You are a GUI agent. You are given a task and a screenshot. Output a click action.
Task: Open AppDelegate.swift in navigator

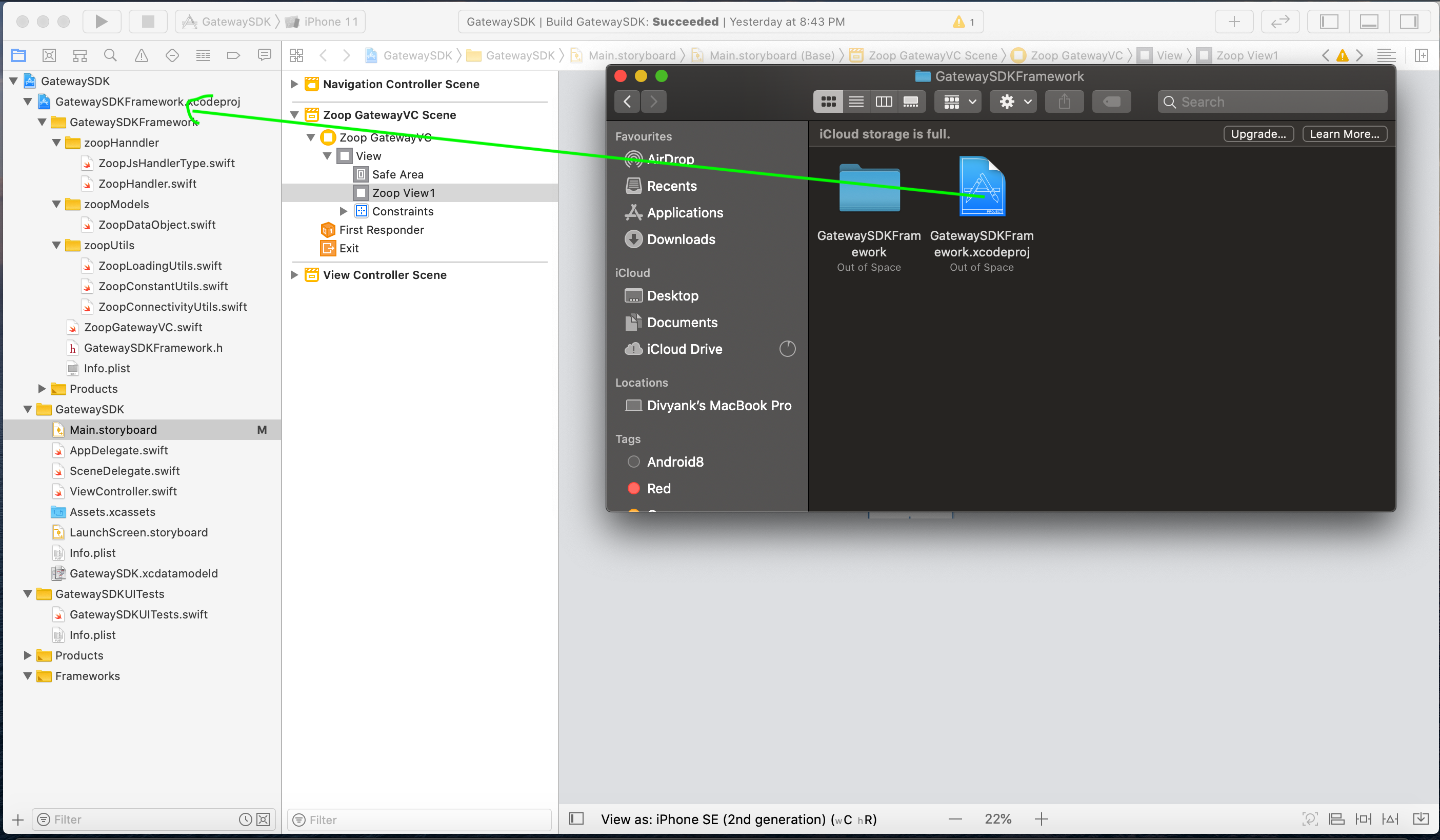(x=118, y=450)
